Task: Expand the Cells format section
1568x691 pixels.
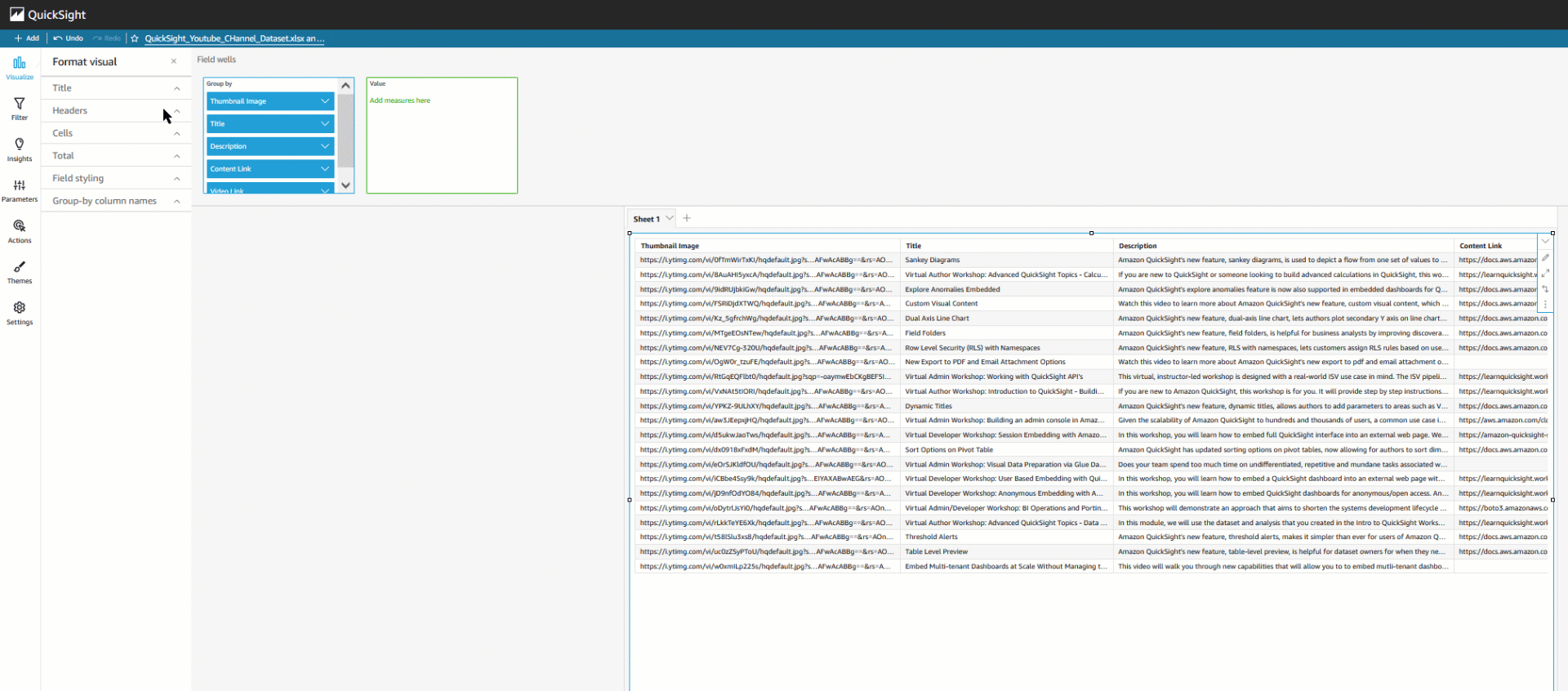Action: (x=116, y=133)
